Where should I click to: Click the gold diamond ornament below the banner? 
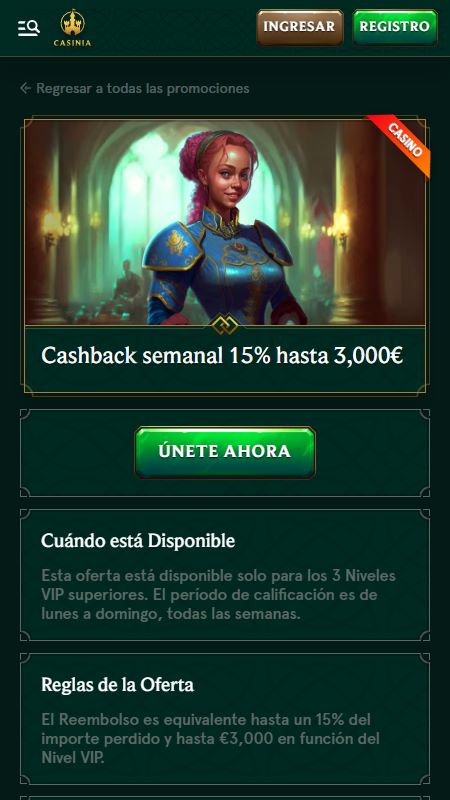tap(224, 325)
